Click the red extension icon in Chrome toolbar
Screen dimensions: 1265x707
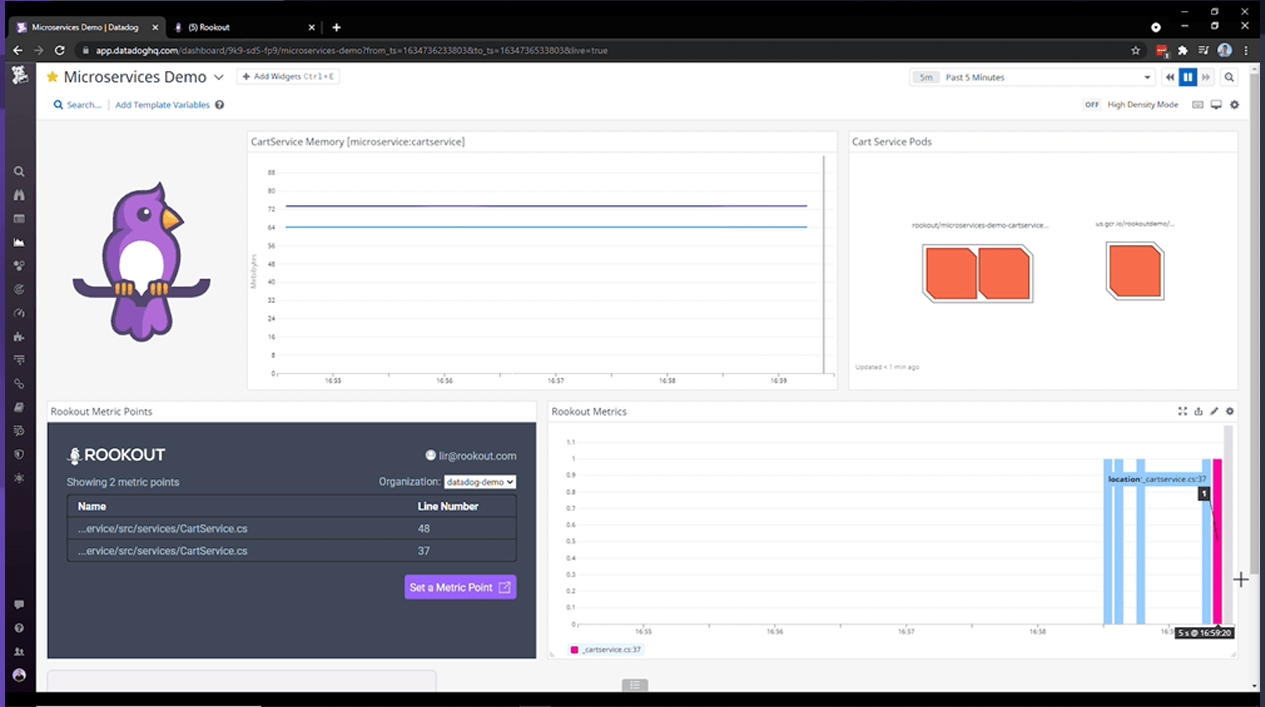click(x=1162, y=50)
